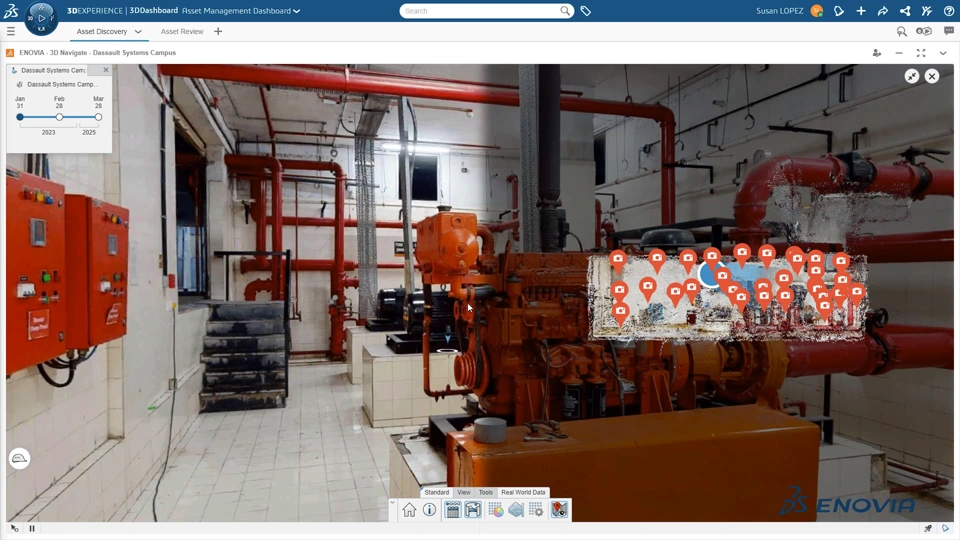
Task: Open the point cloud grid settings gear tool
Action: coord(536,509)
